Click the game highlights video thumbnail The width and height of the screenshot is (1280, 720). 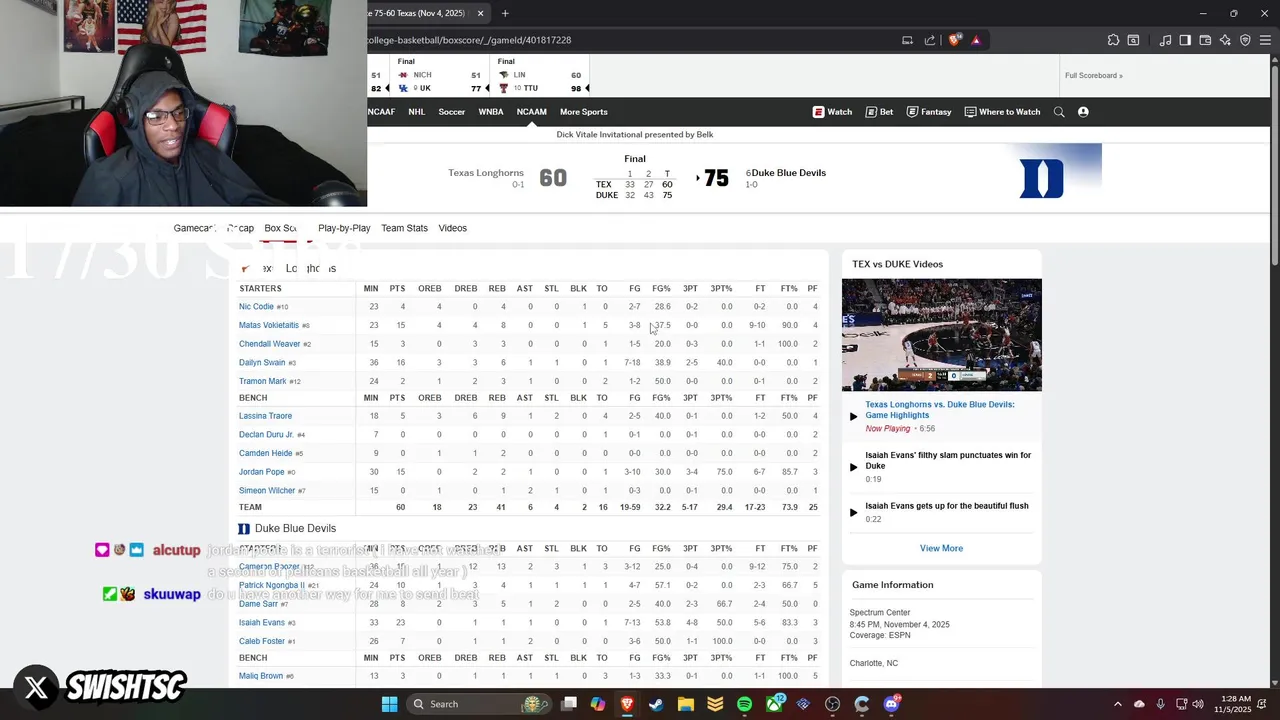[x=941, y=335]
